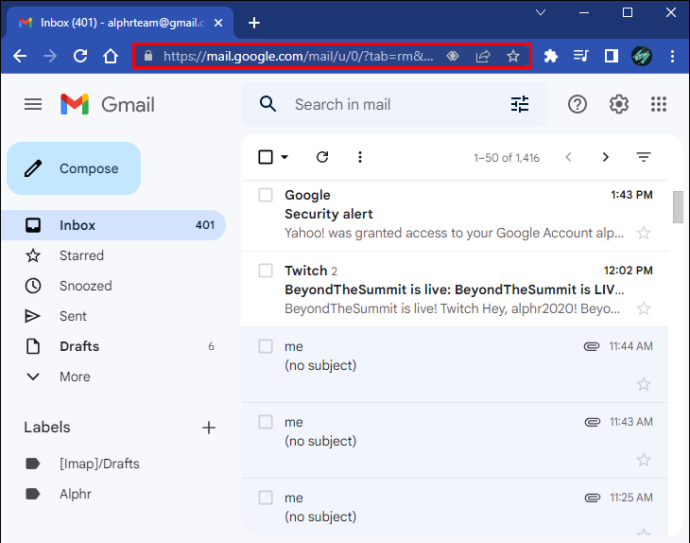
Task: Open the tab search chevron in title bar
Action: (x=540, y=12)
